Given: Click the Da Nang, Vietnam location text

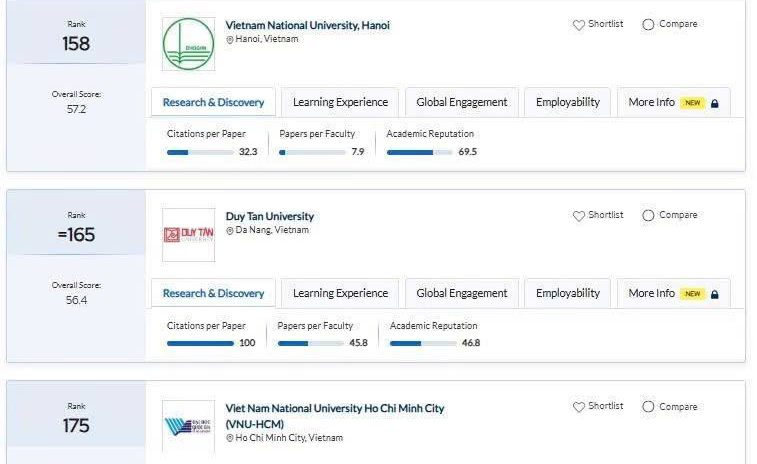Looking at the screenshot, I should [272, 230].
